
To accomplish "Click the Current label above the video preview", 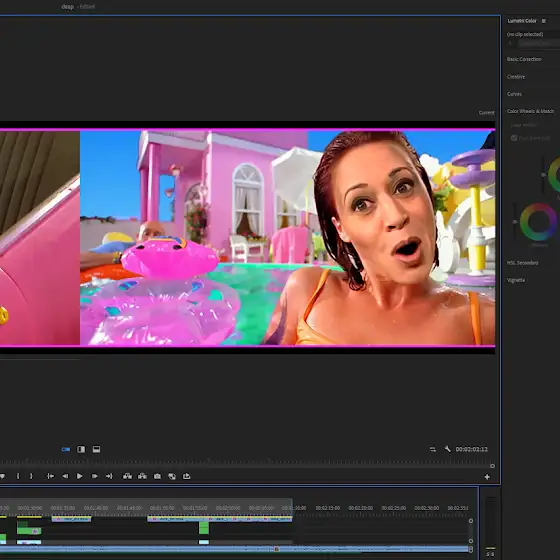I will (486, 112).
